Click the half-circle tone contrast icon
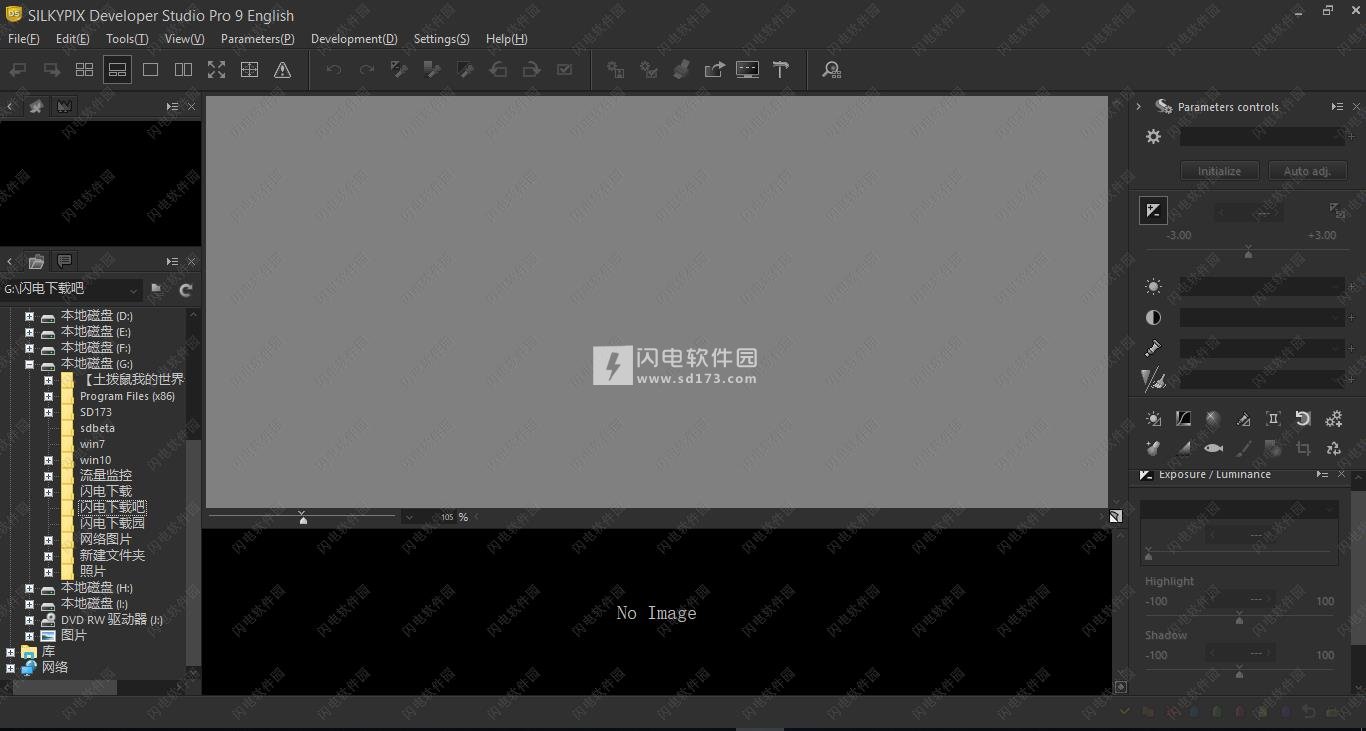This screenshot has height=731, width=1366. [1153, 317]
